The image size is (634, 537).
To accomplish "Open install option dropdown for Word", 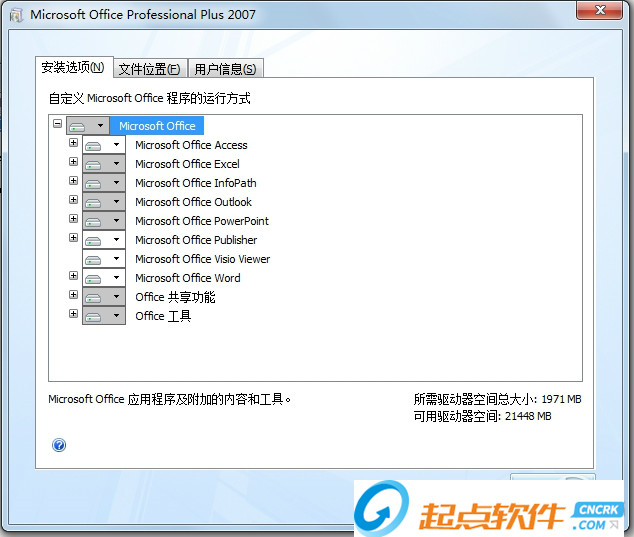I will [x=104, y=278].
